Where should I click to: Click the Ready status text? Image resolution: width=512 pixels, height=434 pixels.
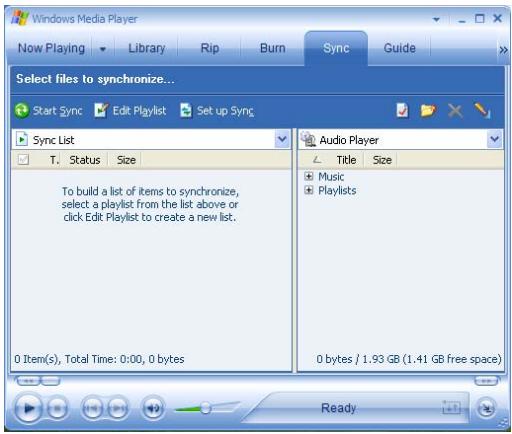[338, 408]
